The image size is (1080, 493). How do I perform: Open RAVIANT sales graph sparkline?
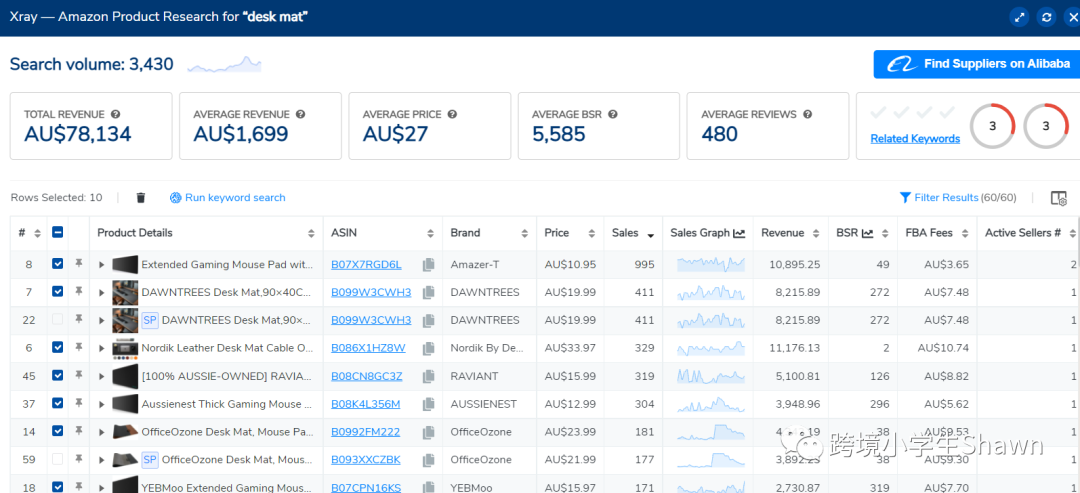click(711, 376)
